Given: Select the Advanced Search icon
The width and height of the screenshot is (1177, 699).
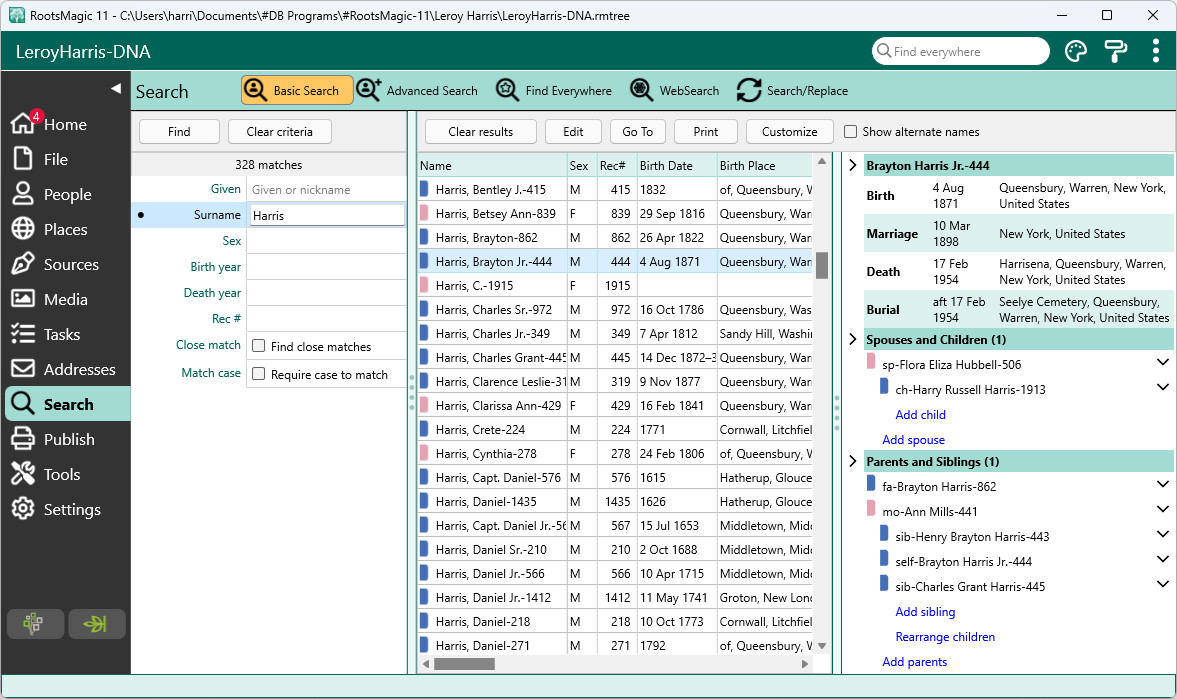Looking at the screenshot, I should (369, 90).
